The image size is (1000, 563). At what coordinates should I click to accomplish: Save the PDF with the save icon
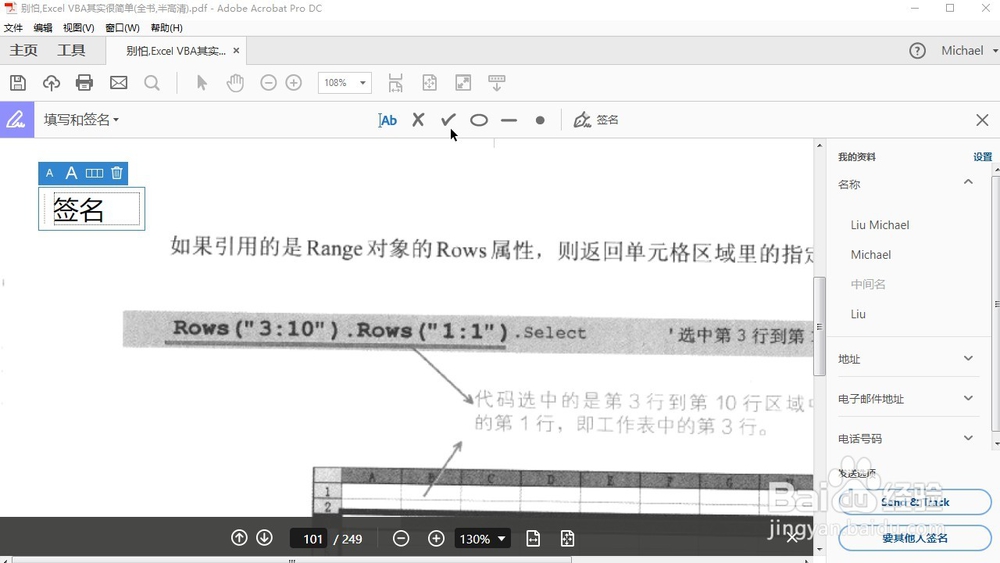(18, 83)
